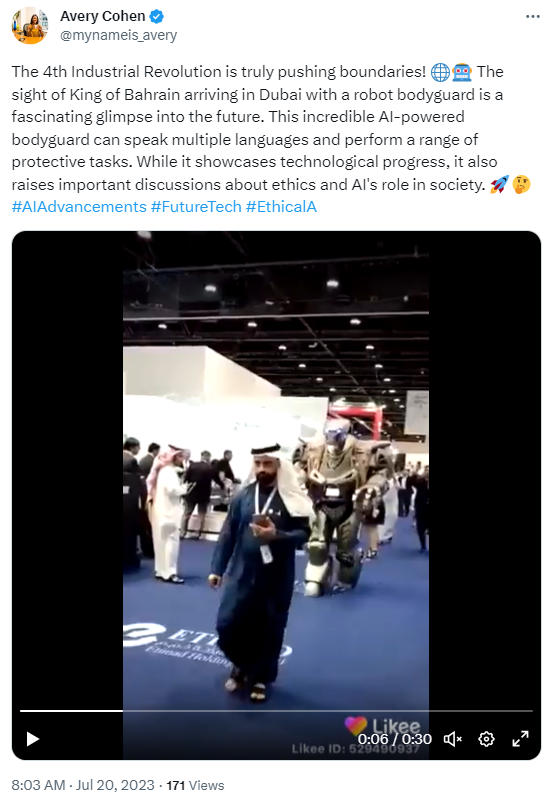This screenshot has width=551, height=809.
Task: Click the 171 Views count
Action: 195,785
